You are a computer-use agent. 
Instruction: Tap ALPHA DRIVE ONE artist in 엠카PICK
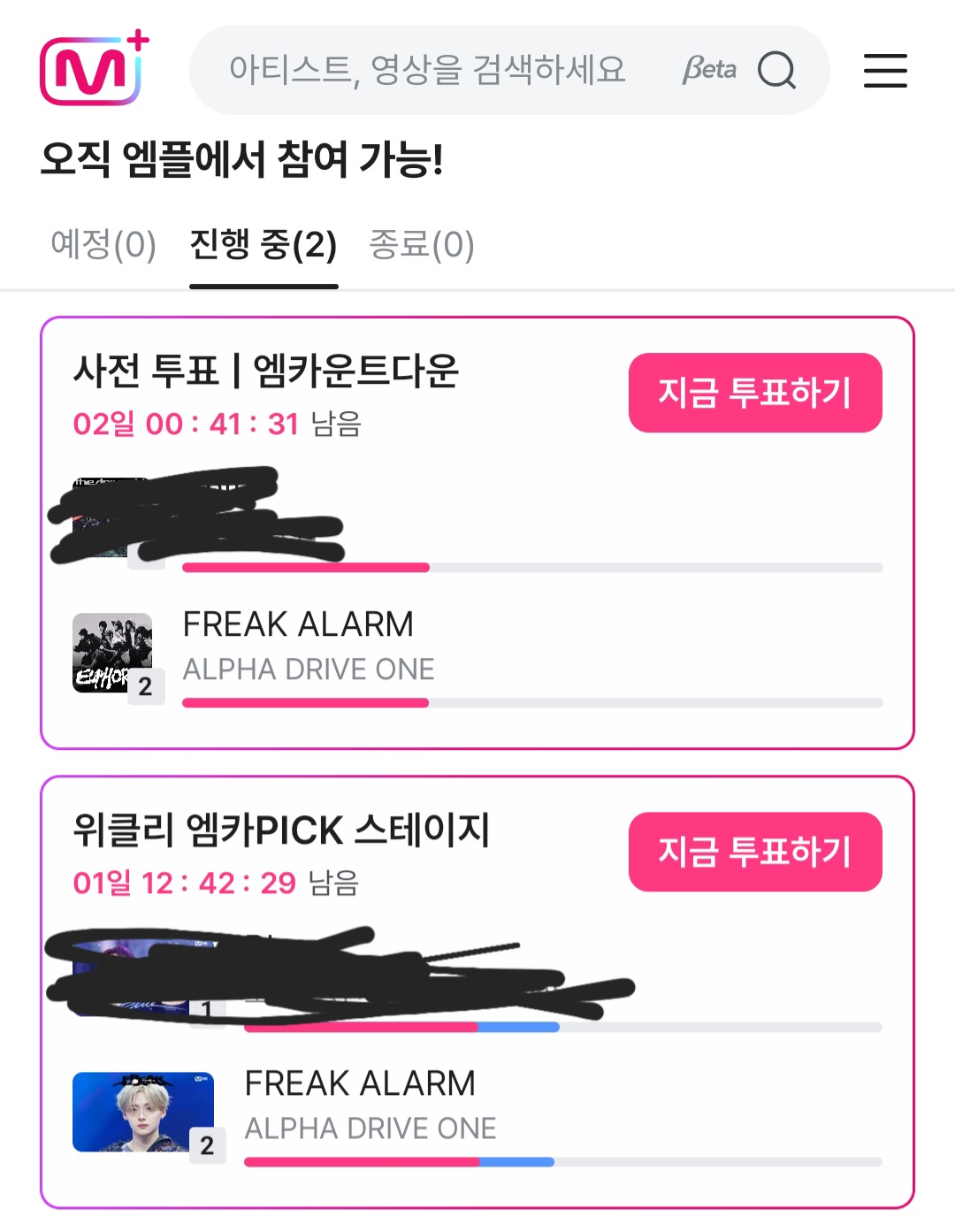click(x=371, y=1129)
